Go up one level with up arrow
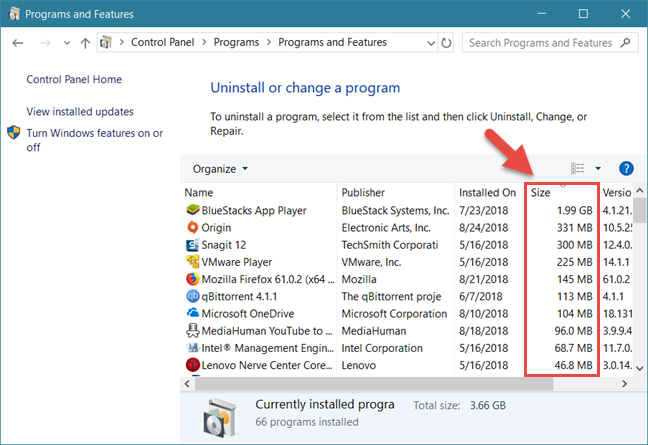The width and height of the screenshot is (648, 445). coord(85,43)
